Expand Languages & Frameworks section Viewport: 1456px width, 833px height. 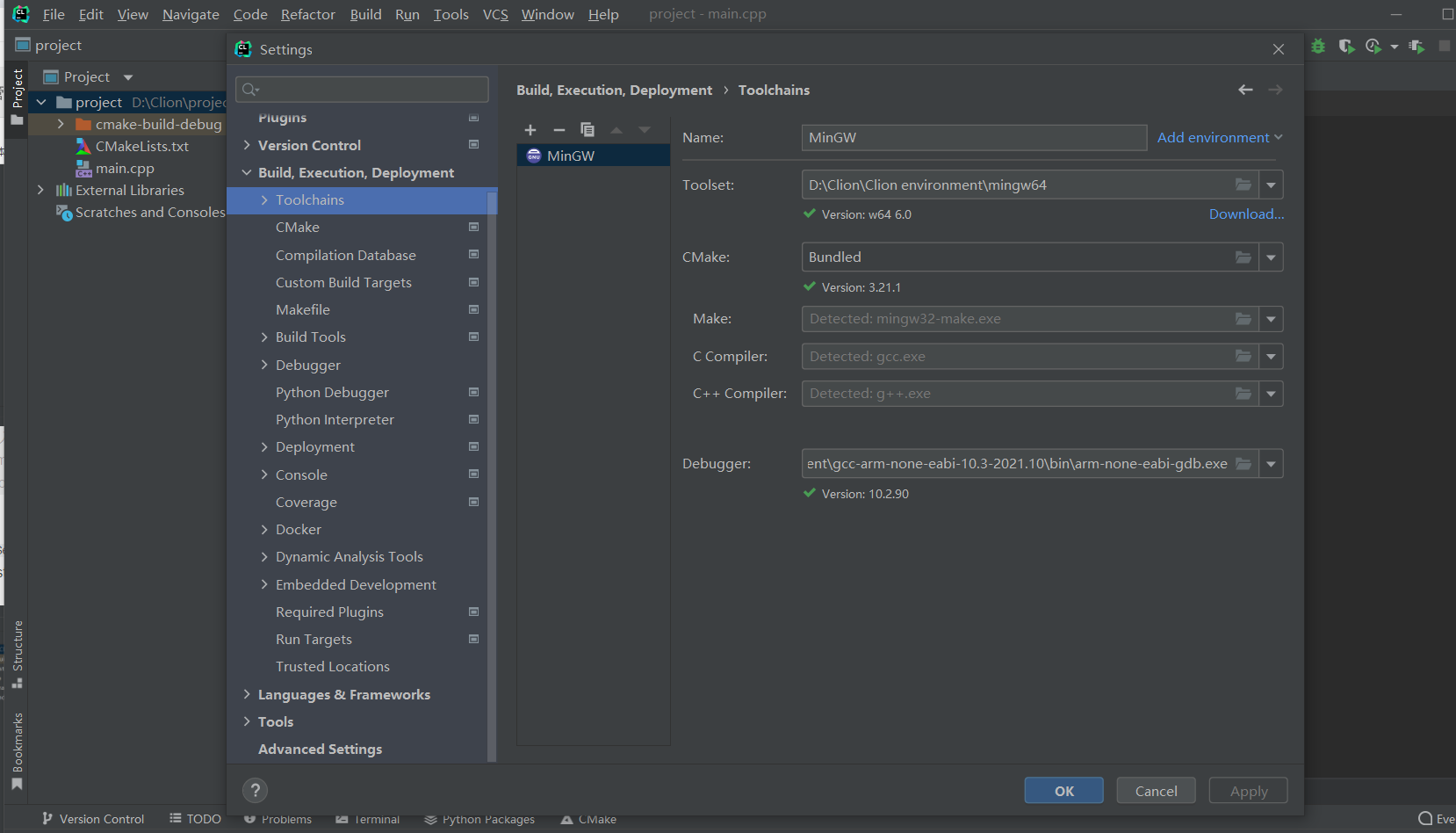click(247, 694)
